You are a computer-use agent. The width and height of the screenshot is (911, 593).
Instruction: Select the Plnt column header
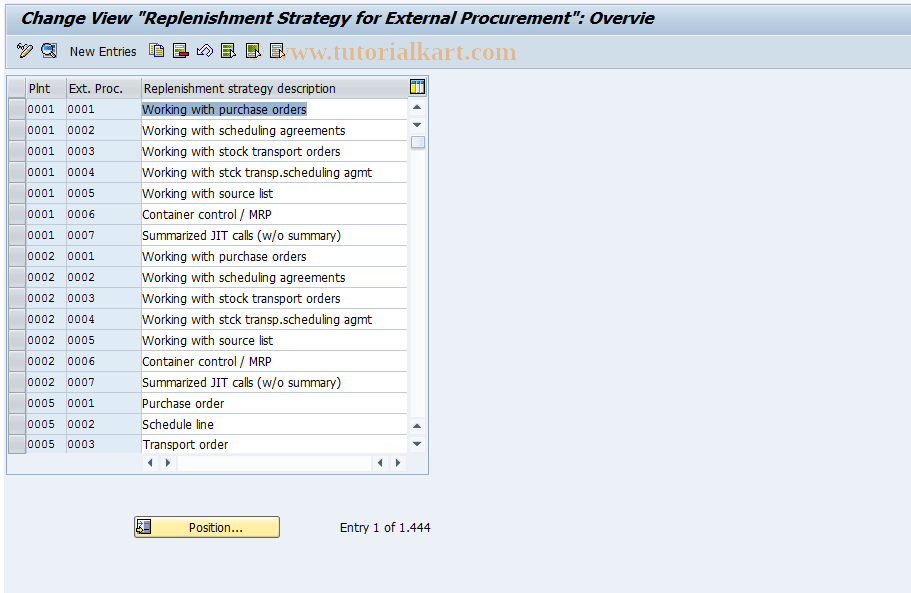coord(41,88)
